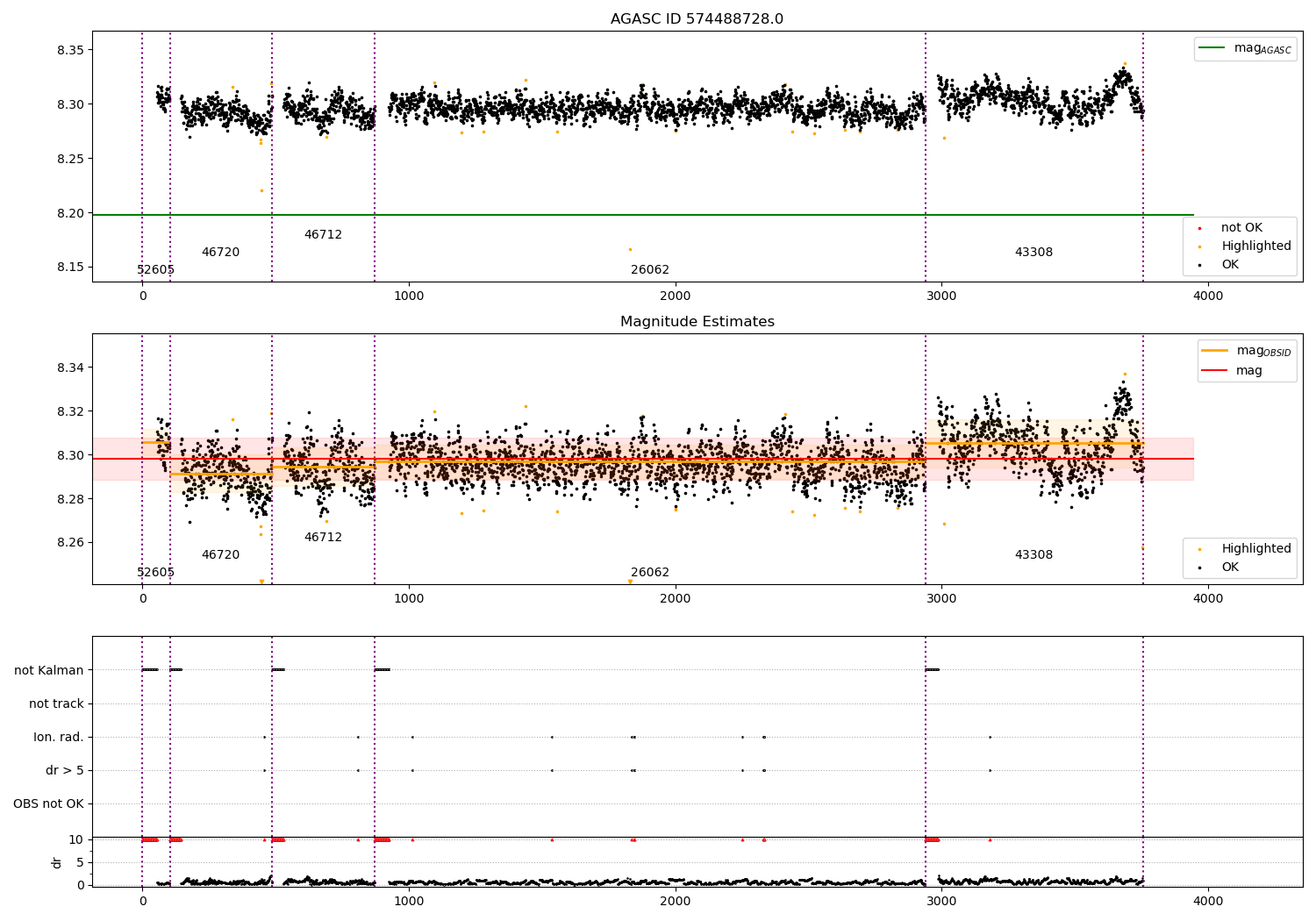Click the 8.35 y-axis tick in top plot
The width and height of the screenshot is (1316, 921).
[x=71, y=50]
